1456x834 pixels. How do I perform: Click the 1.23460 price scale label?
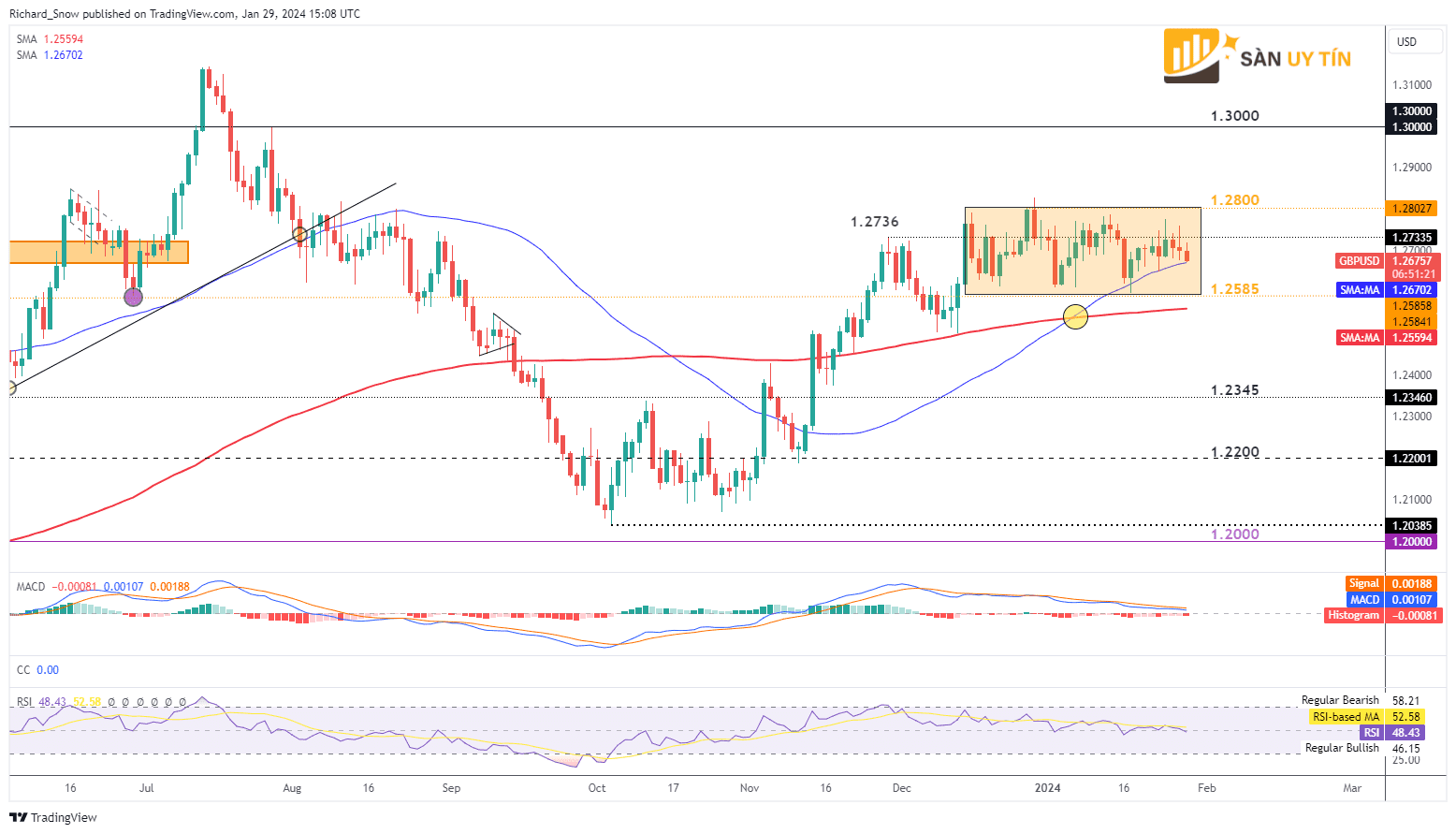[1412, 398]
